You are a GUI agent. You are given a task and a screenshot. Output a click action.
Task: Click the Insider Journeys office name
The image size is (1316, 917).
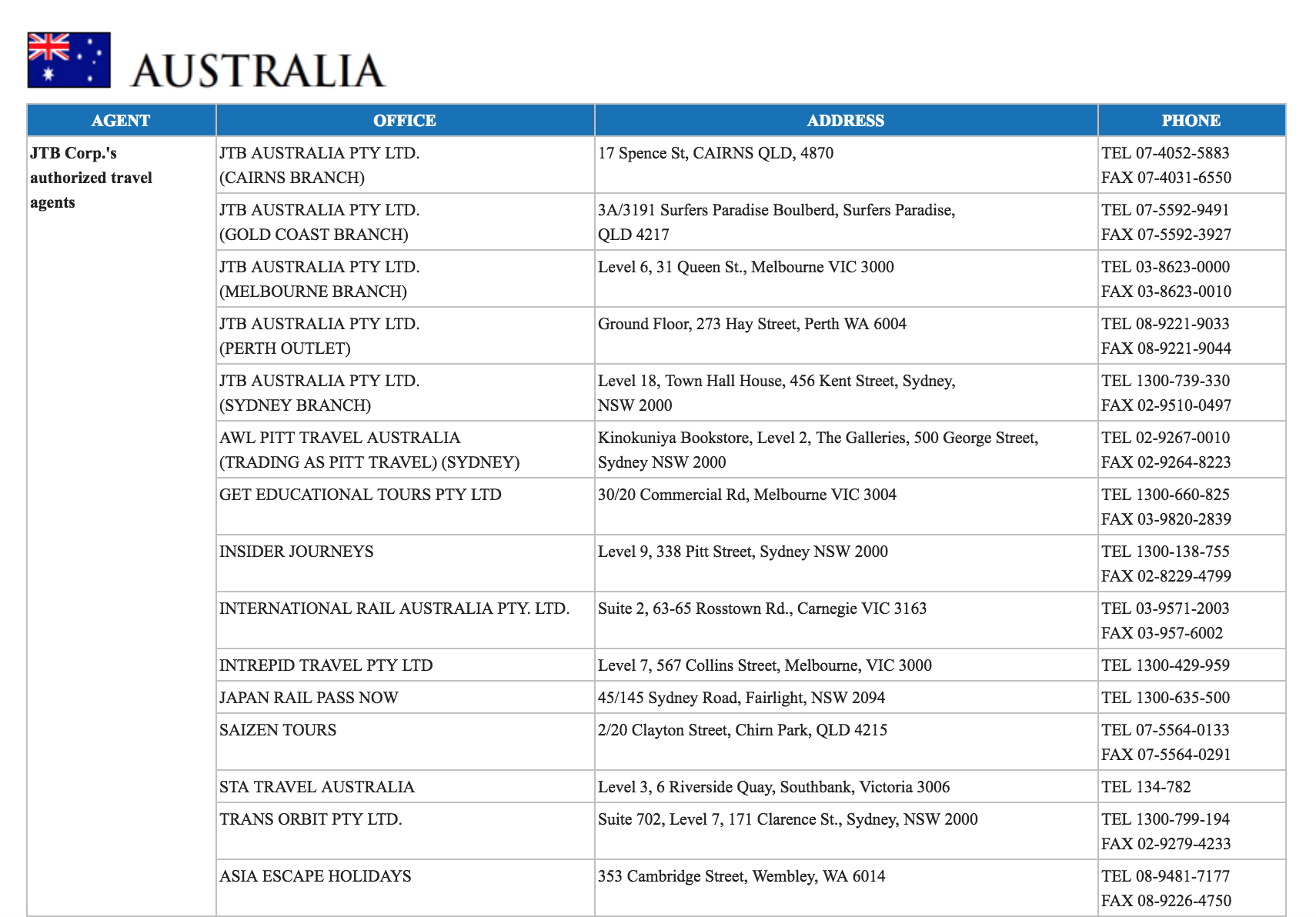(x=296, y=552)
